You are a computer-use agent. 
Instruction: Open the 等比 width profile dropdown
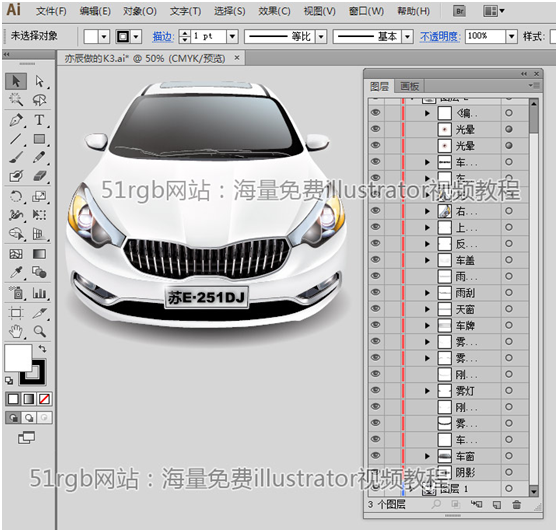[321, 36]
